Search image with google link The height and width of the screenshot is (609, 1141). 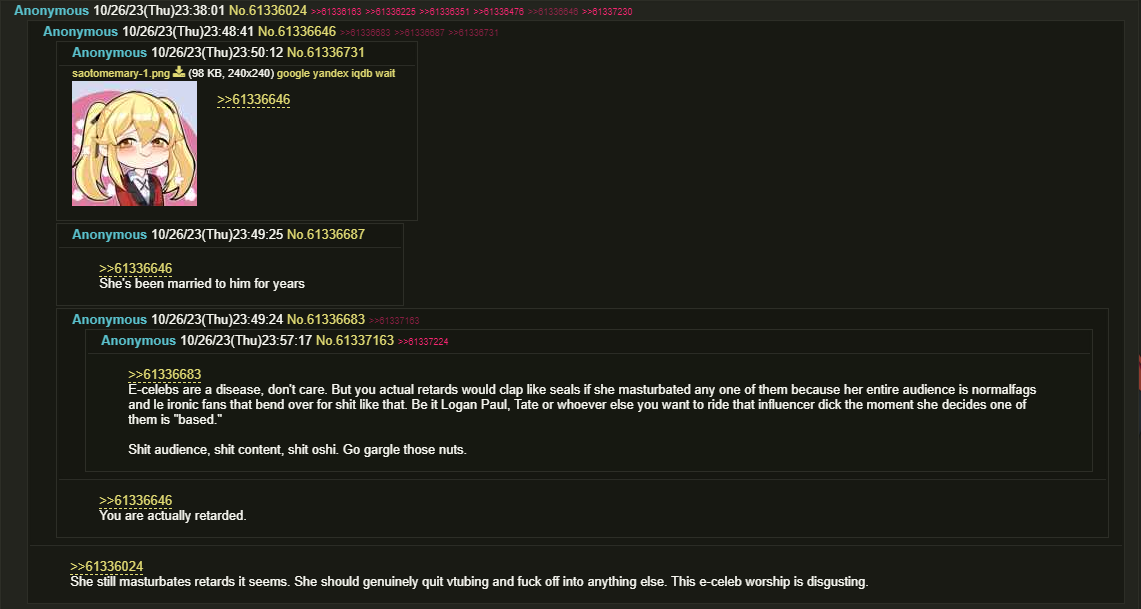[x=293, y=73]
